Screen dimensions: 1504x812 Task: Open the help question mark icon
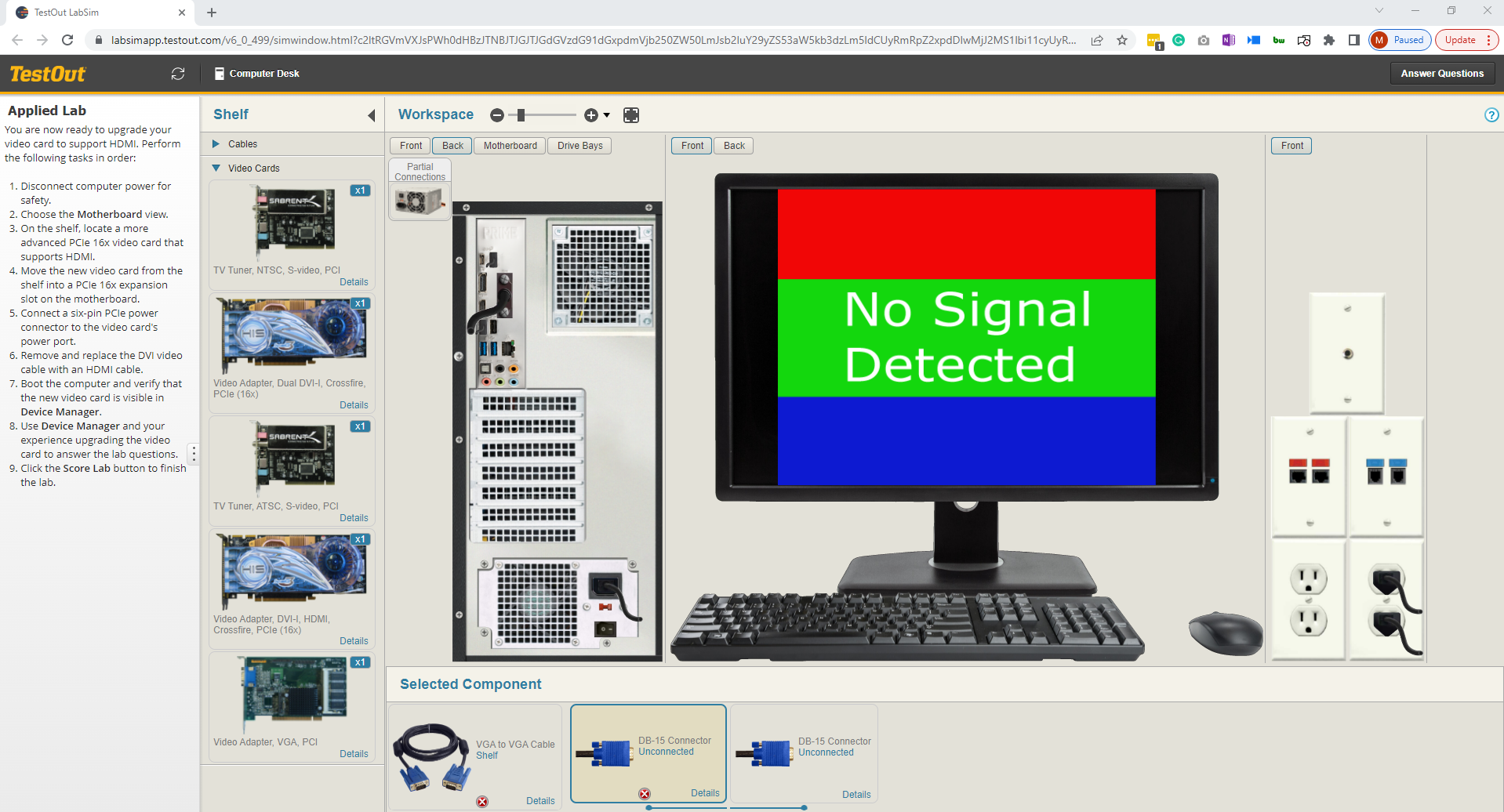click(x=1491, y=115)
